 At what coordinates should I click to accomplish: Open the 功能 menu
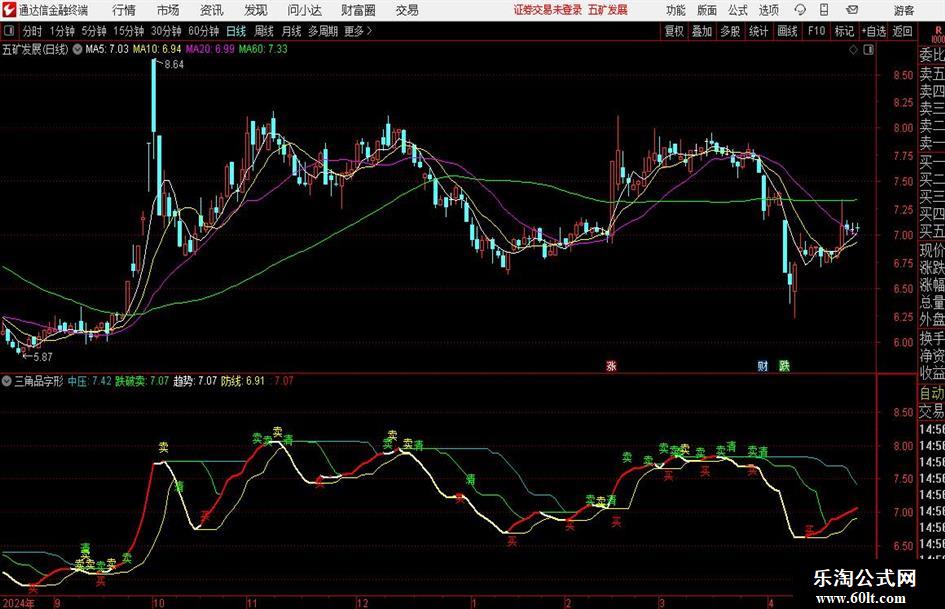point(676,10)
